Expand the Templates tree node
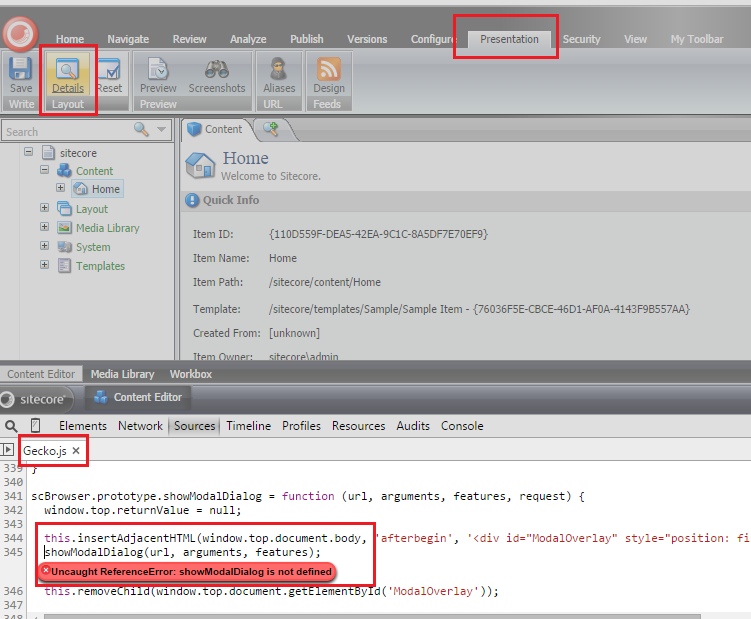This screenshot has width=751, height=619. pyautogui.click(x=45, y=264)
